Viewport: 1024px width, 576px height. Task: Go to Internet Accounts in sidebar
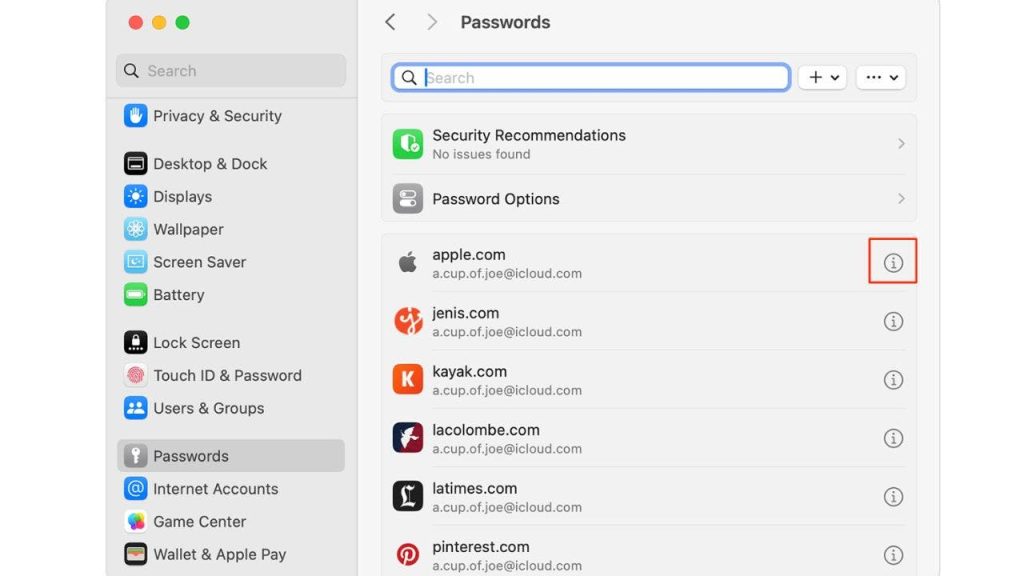click(215, 489)
